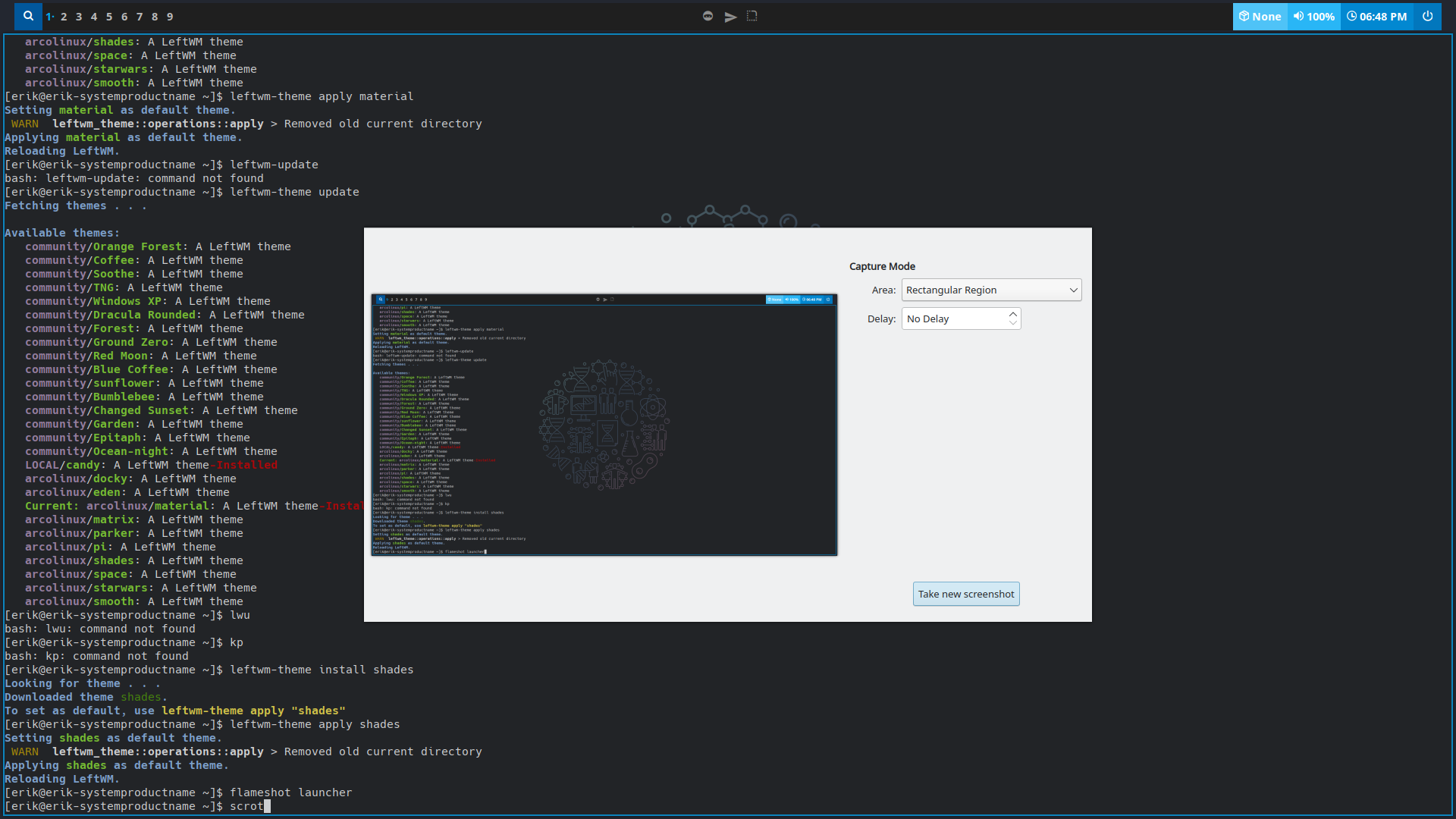The image size is (1456, 819).
Task: Click the captured screenshot preview thumbnail
Action: coord(604,425)
